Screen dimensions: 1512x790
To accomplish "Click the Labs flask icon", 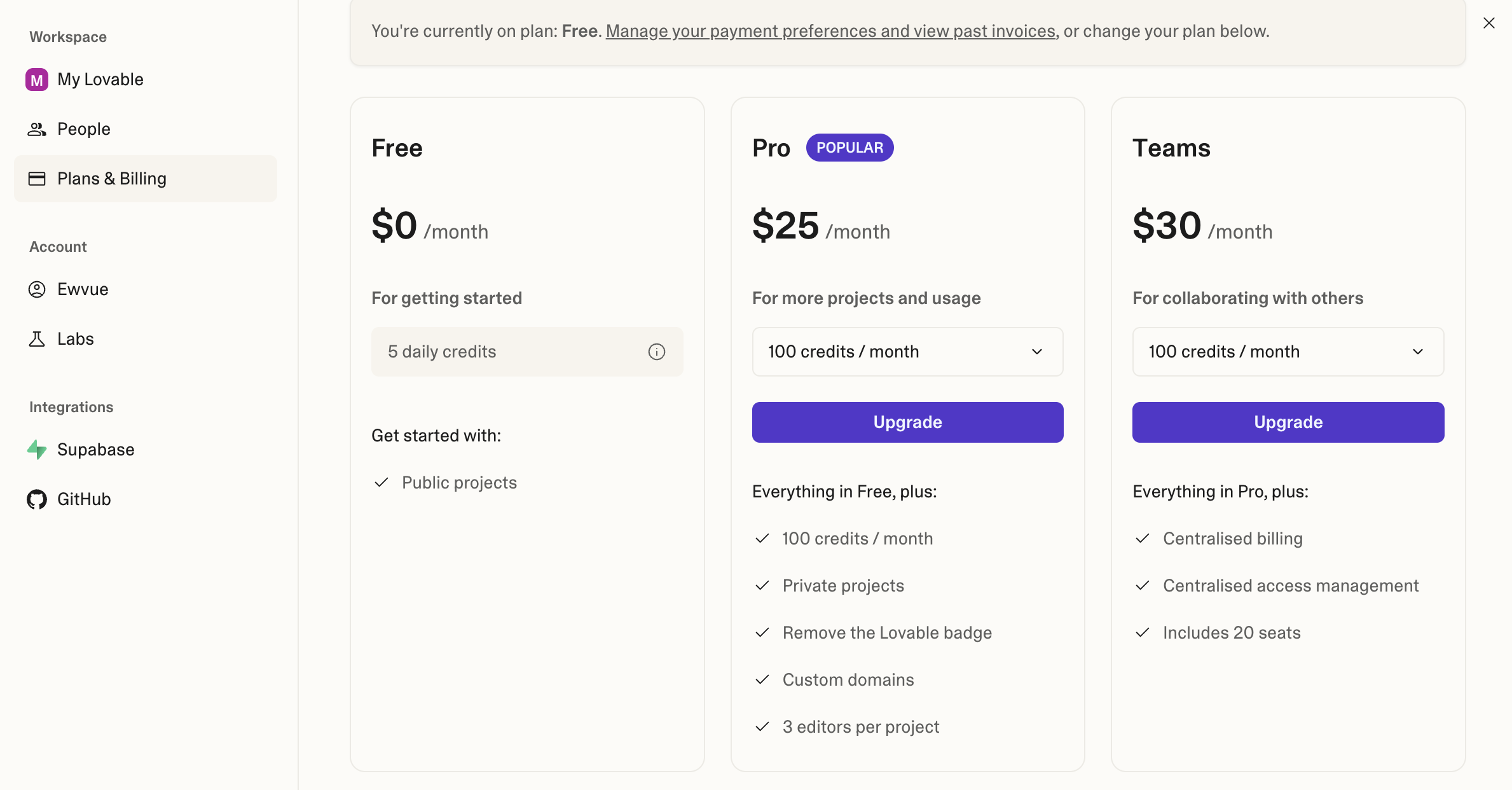I will (x=37, y=339).
